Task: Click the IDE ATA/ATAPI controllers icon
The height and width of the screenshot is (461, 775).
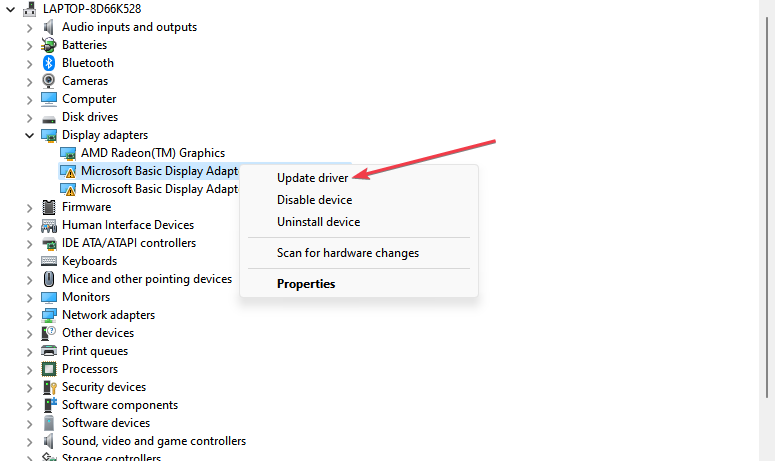Action: click(x=48, y=243)
